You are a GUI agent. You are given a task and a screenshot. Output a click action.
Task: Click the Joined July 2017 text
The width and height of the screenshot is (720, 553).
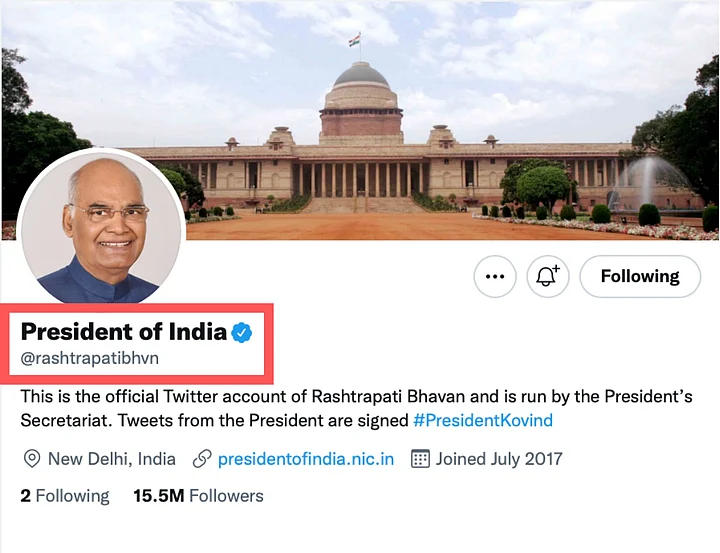(499, 459)
